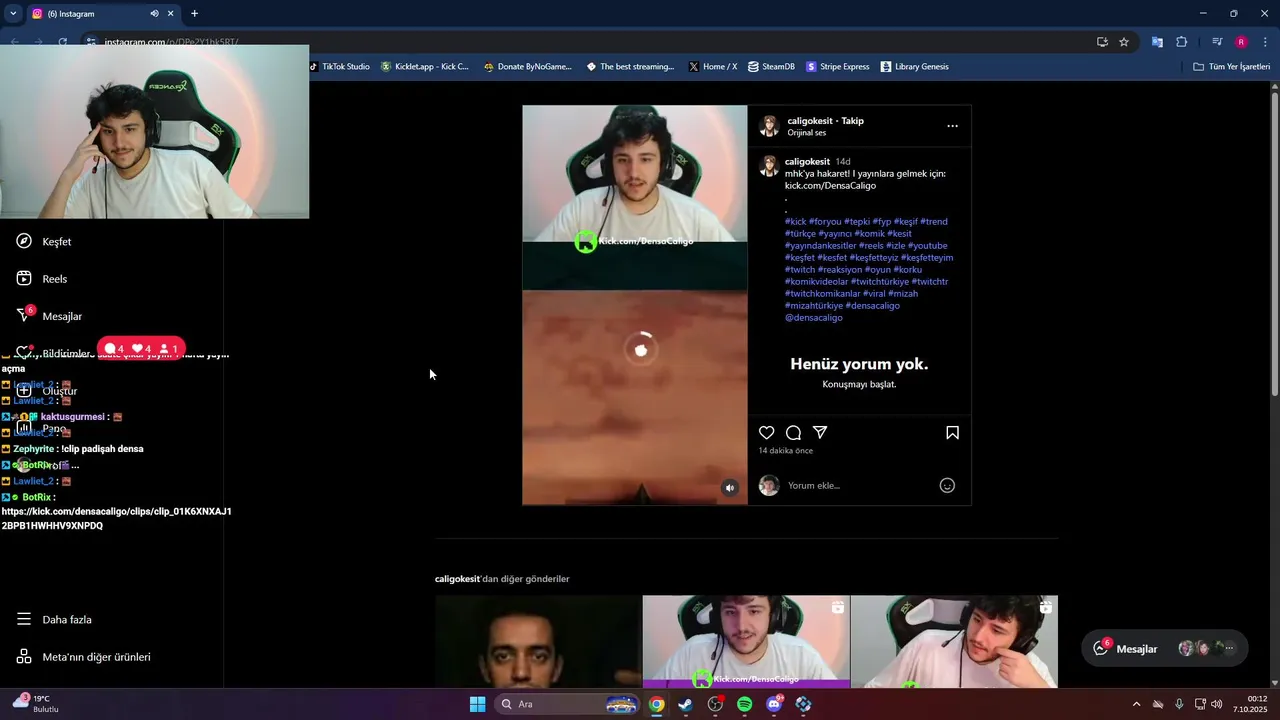Open caligokesit profile from post header

point(809,121)
